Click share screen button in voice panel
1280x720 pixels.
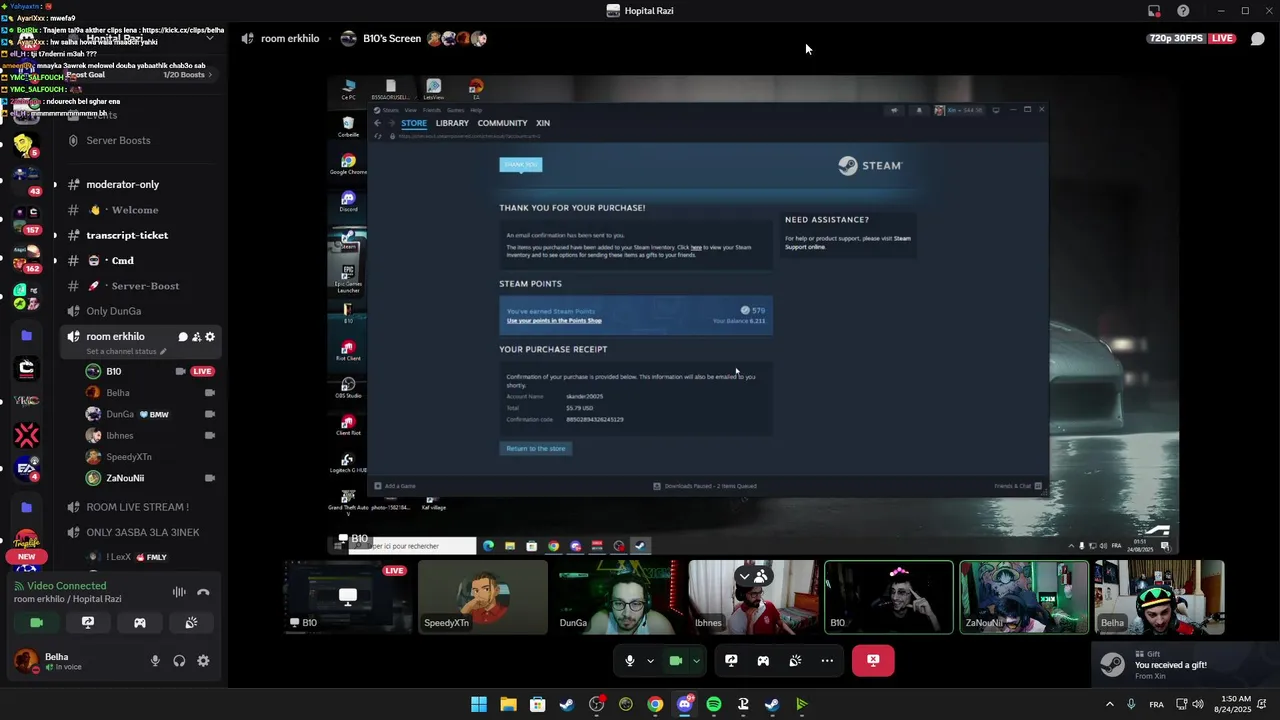(88, 622)
